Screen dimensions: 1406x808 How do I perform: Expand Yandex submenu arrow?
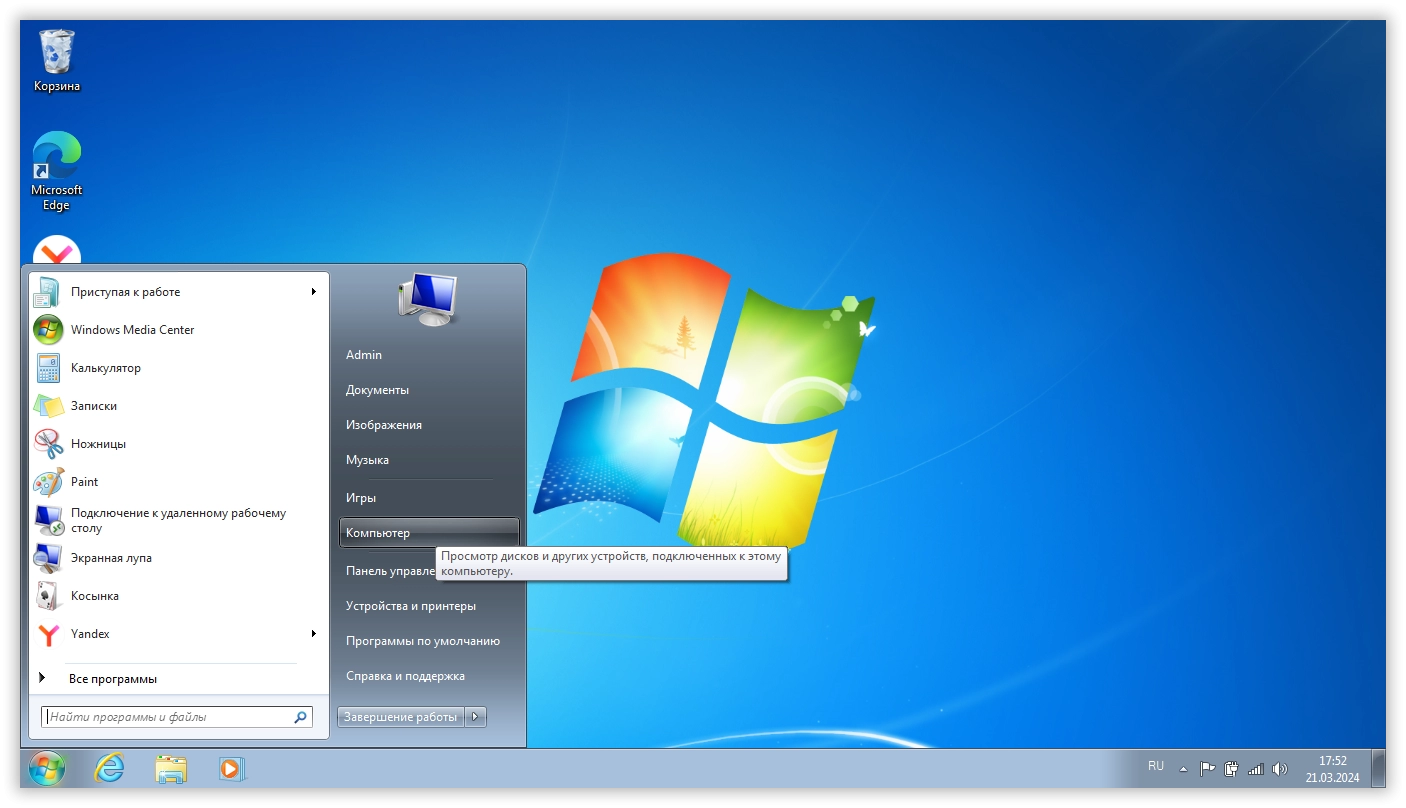pyautogui.click(x=313, y=634)
